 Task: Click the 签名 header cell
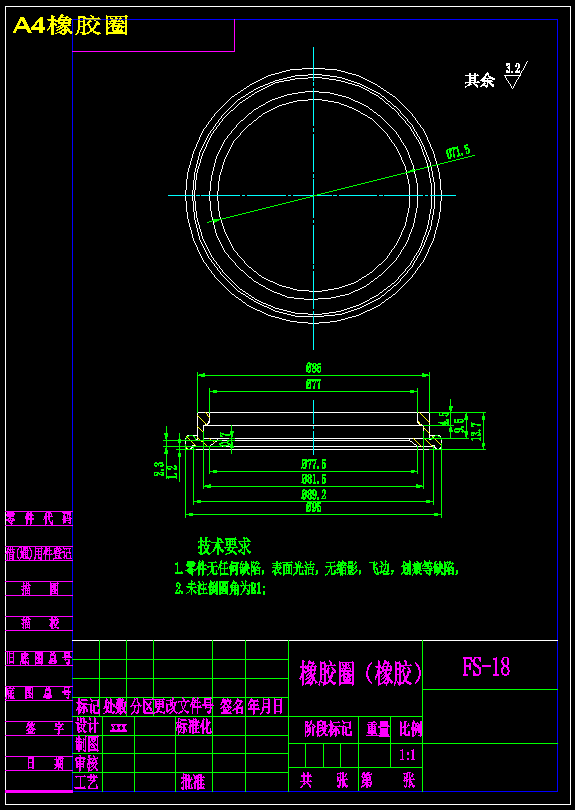(232, 706)
